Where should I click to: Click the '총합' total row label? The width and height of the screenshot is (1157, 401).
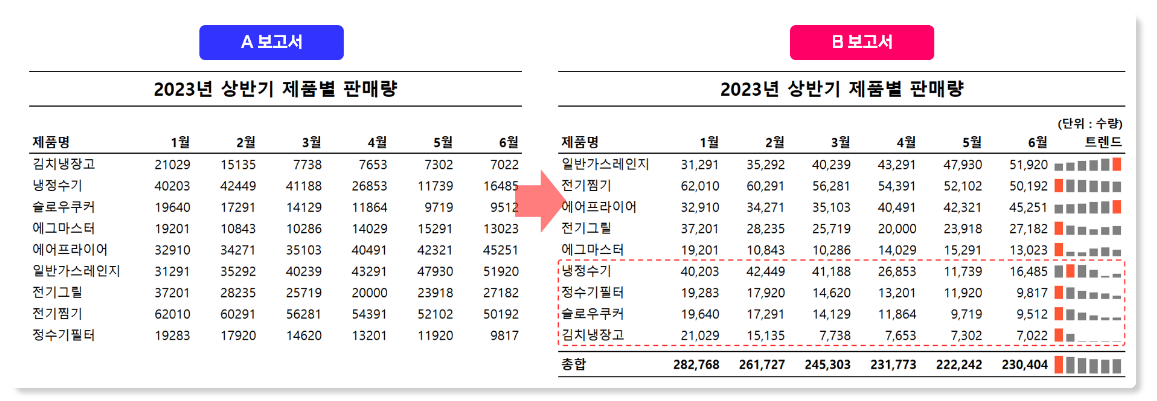tap(574, 364)
